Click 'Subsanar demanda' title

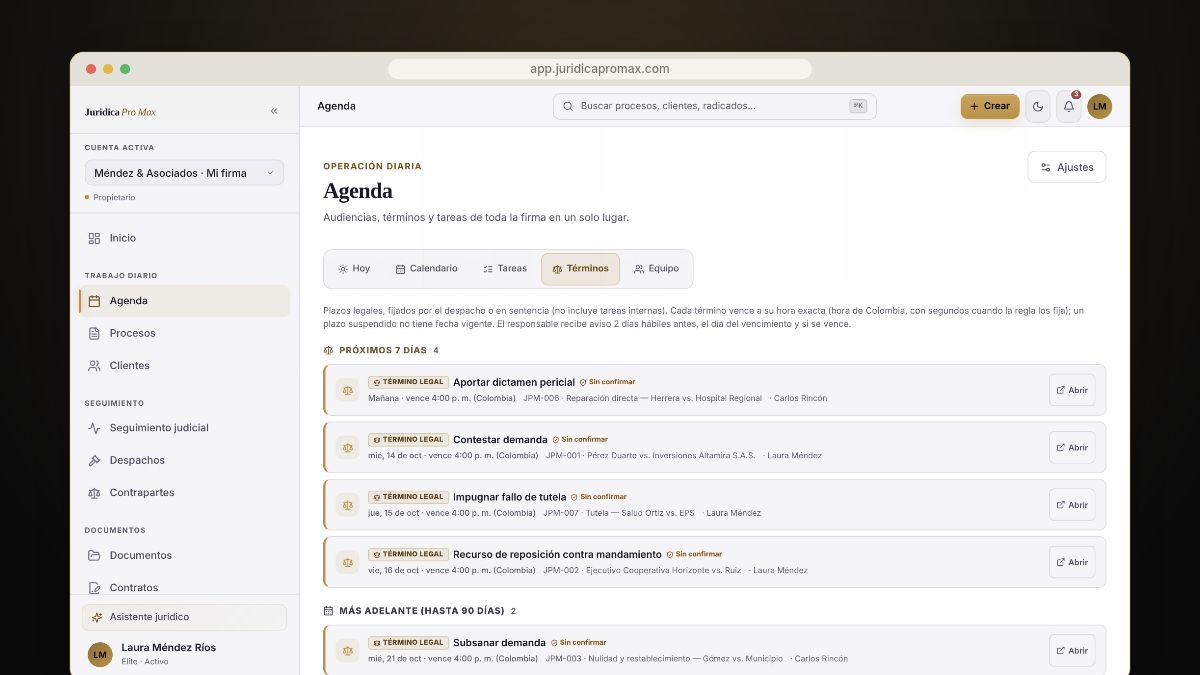499,643
